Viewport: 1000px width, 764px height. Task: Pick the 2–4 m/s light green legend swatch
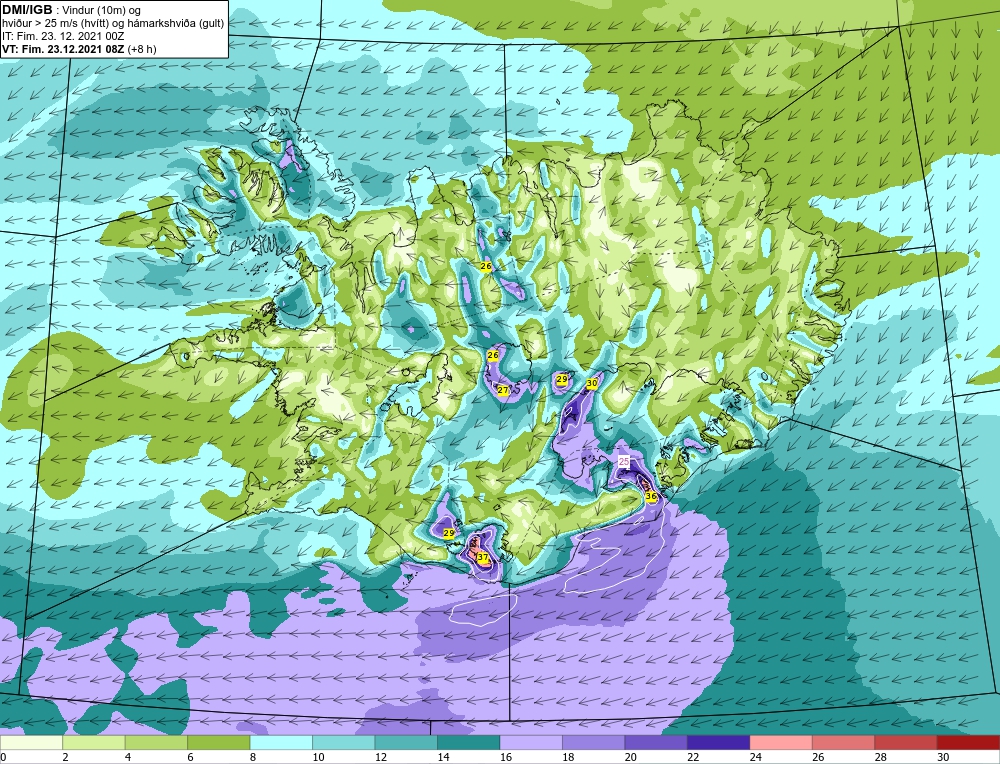pyautogui.click(x=94, y=742)
